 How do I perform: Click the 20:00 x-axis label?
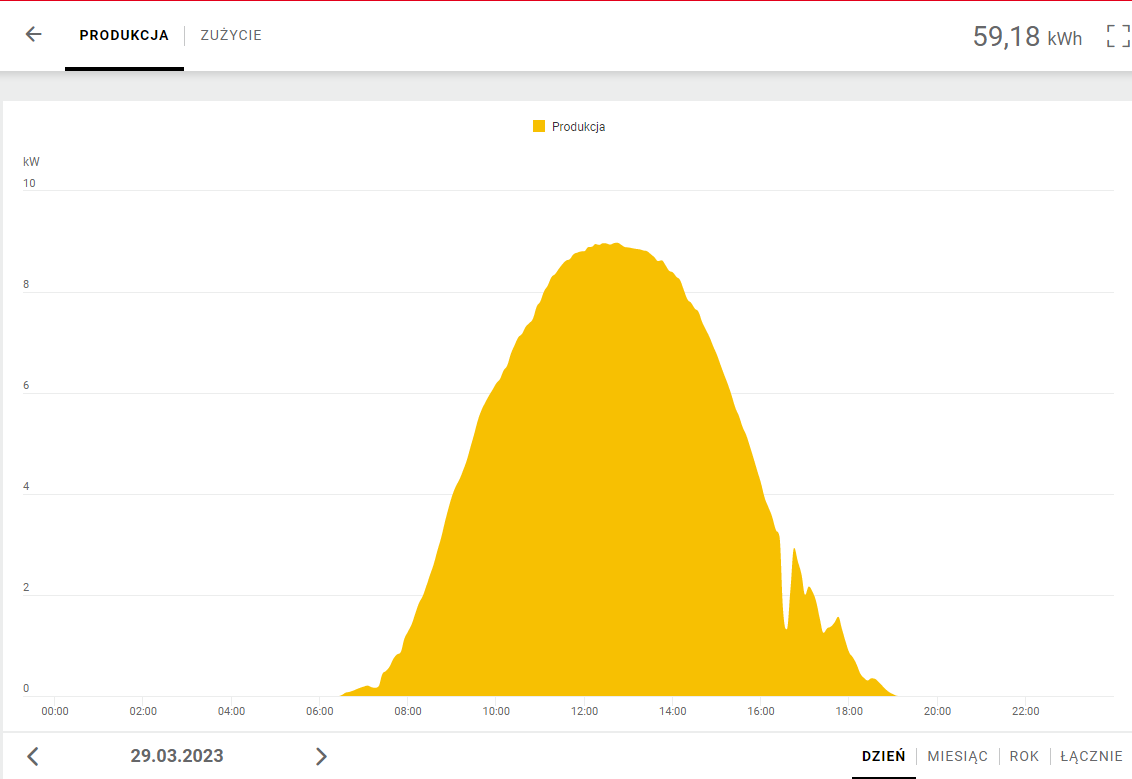[937, 711]
